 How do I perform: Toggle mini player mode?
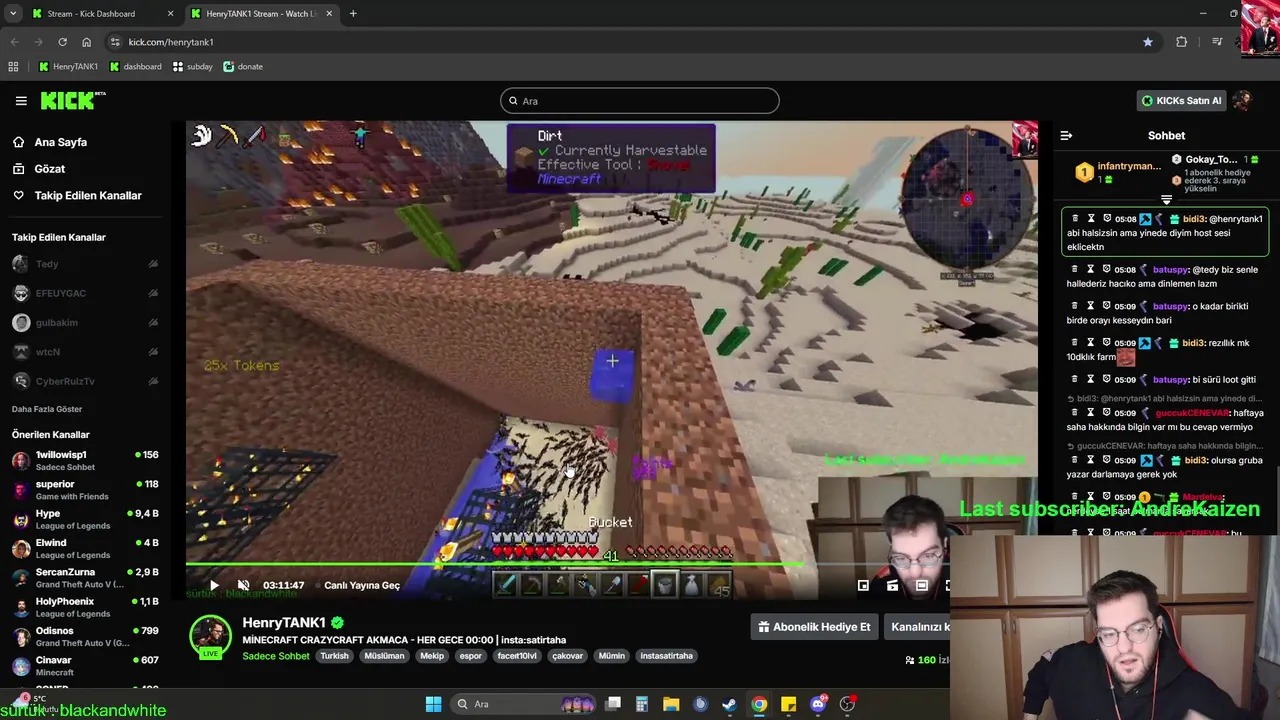point(863,585)
